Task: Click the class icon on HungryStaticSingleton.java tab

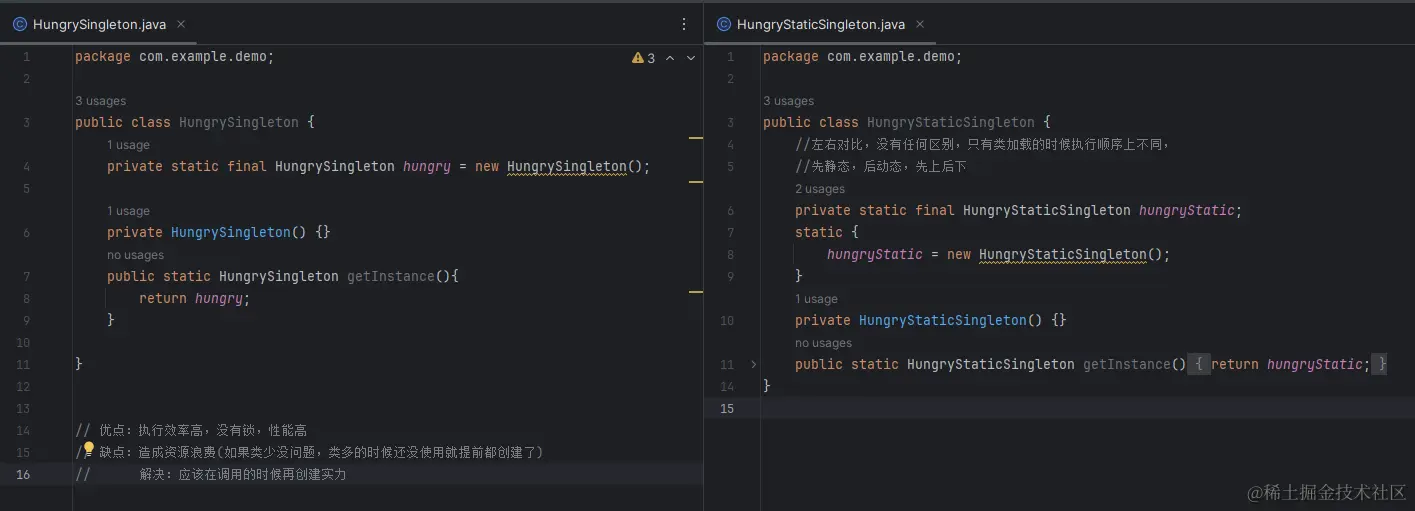Action: coord(723,24)
